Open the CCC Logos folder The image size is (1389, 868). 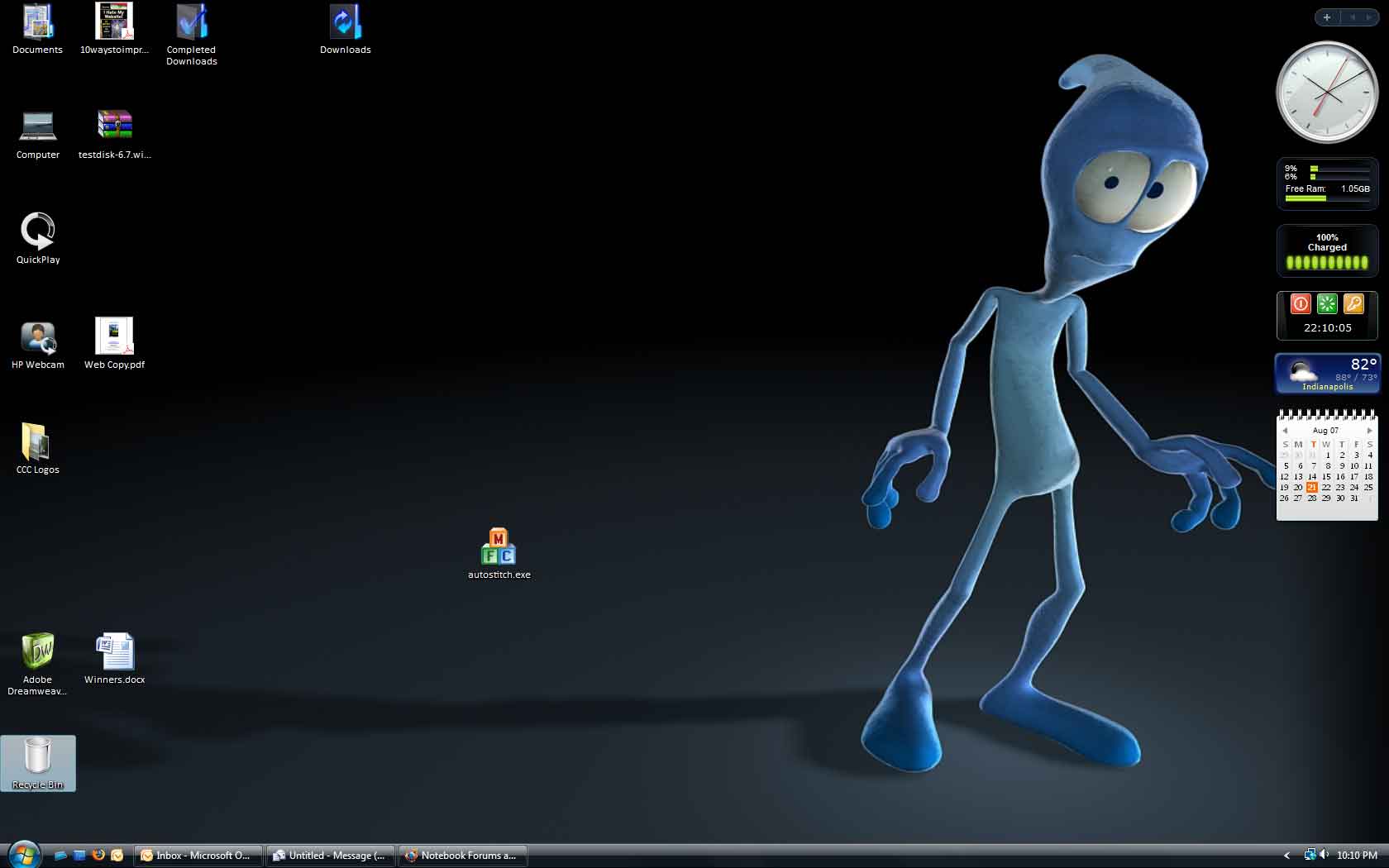point(37,450)
